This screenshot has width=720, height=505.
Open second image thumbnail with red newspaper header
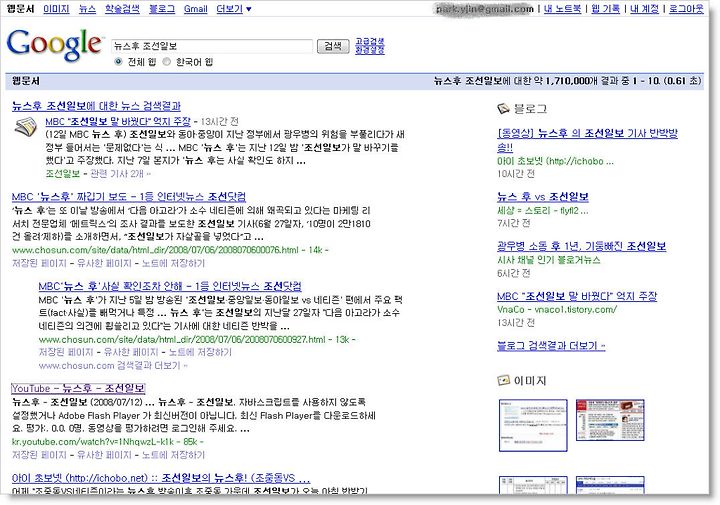pos(610,420)
